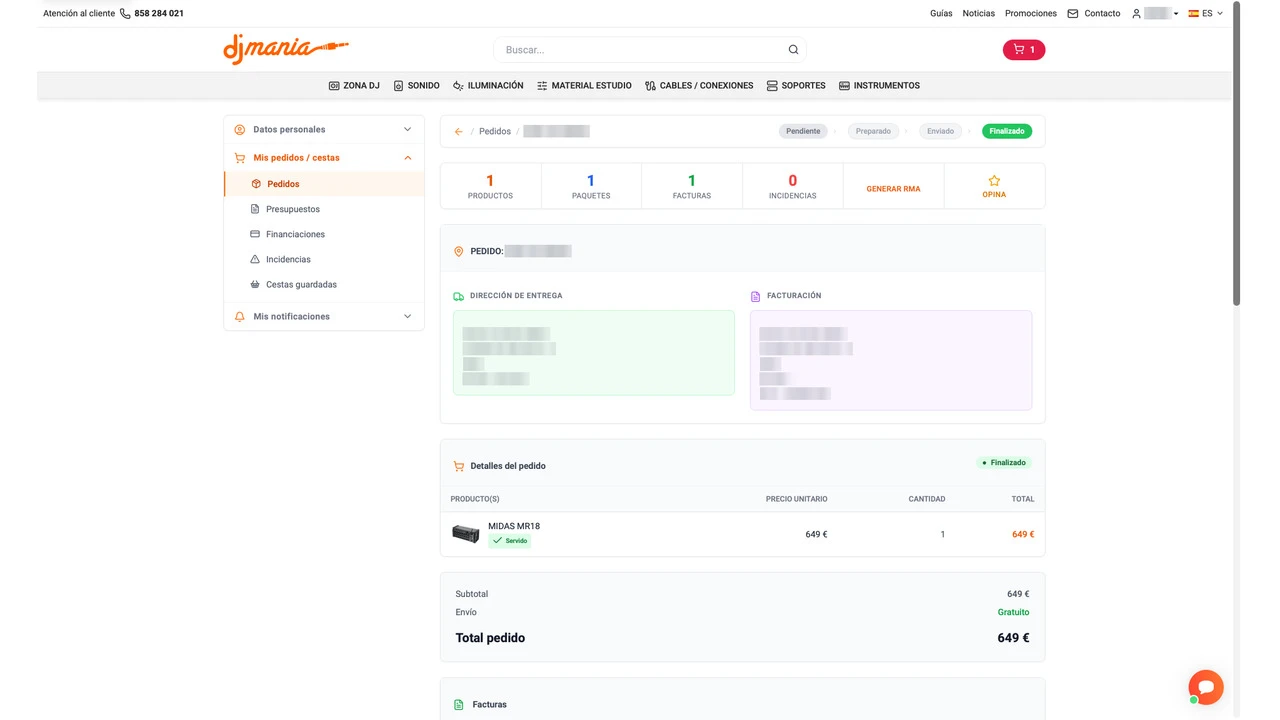Open the ILUMINACIÓN menu
Viewport: 1280px width, 720px height.
(488, 86)
